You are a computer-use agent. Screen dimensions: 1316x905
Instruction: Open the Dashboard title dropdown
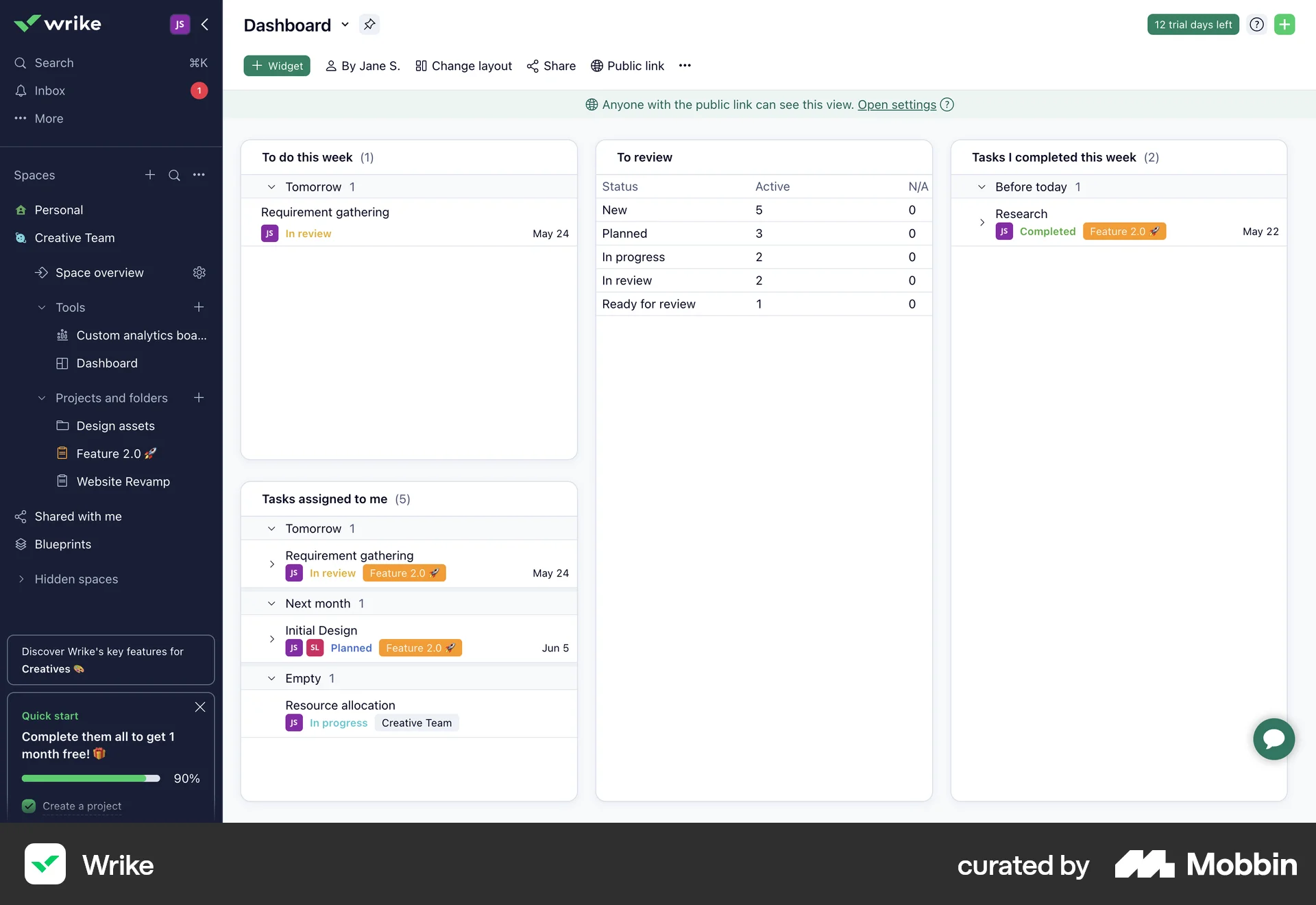pos(345,25)
